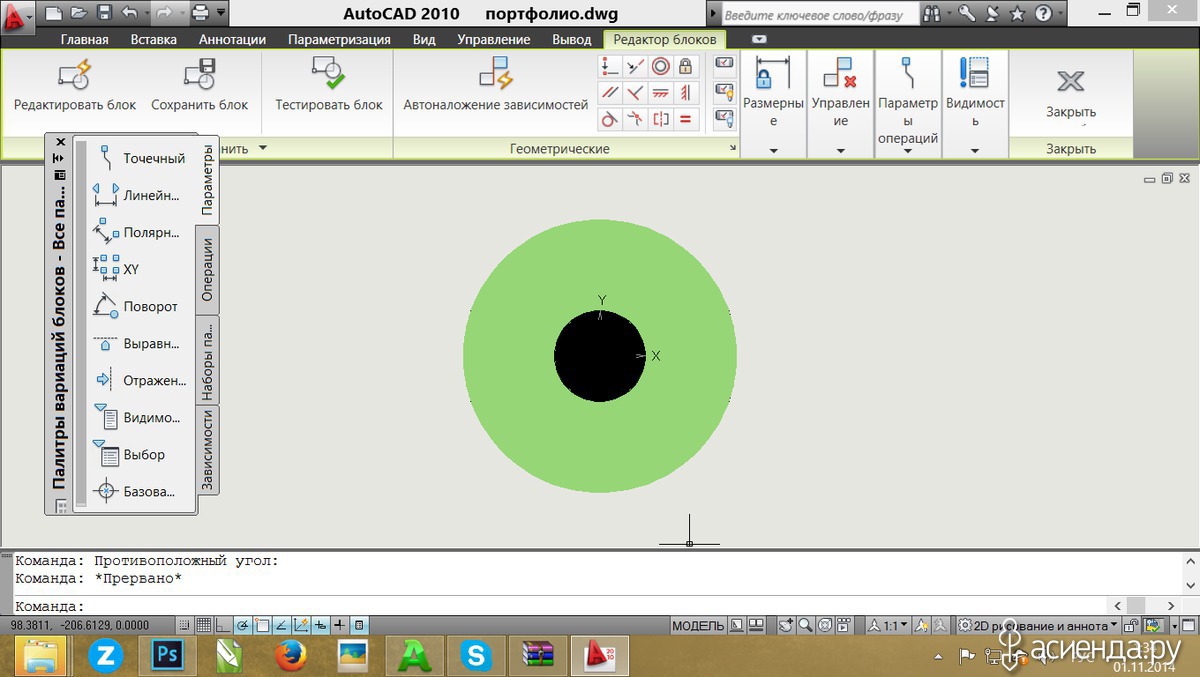1200x677 pixels.
Task: Pick the XY parameter tool
Action: 117,269
